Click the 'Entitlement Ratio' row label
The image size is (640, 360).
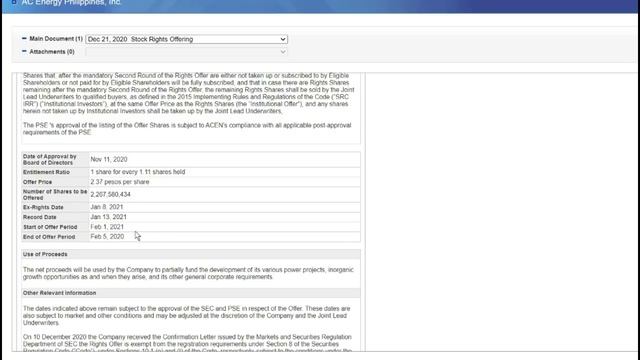pos(46,172)
